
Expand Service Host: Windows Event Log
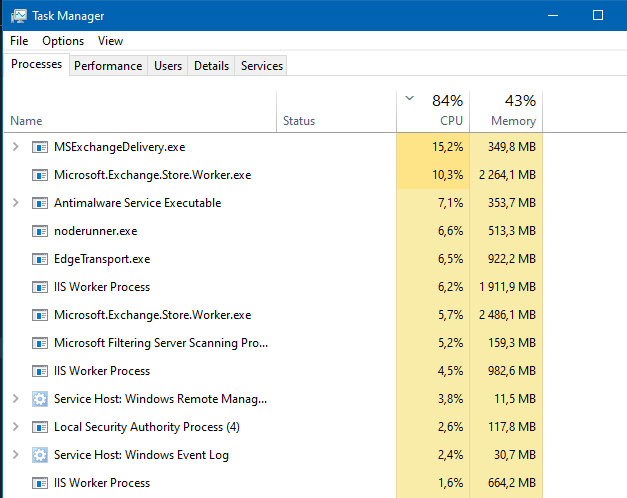pos(16,455)
